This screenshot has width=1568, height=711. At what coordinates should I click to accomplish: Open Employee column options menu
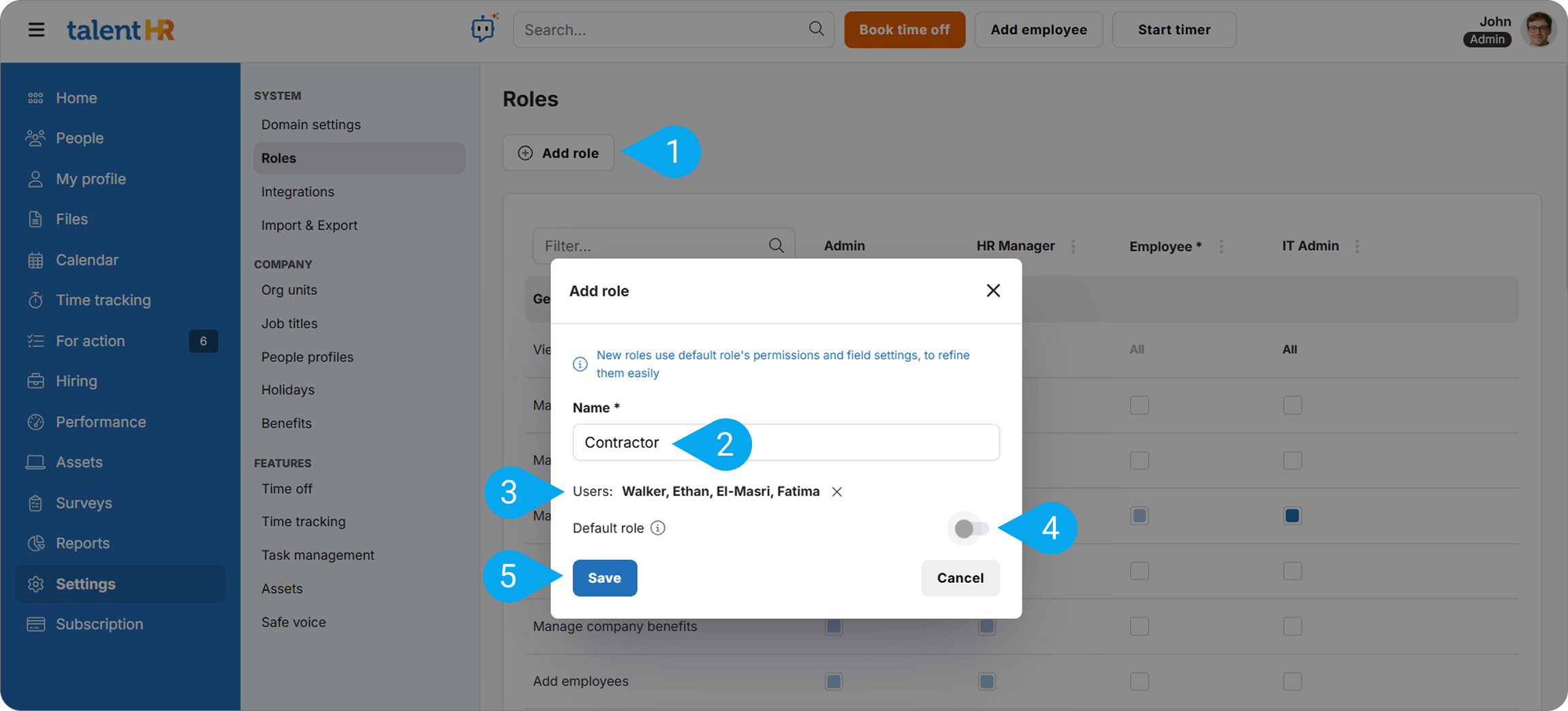pyautogui.click(x=1221, y=246)
